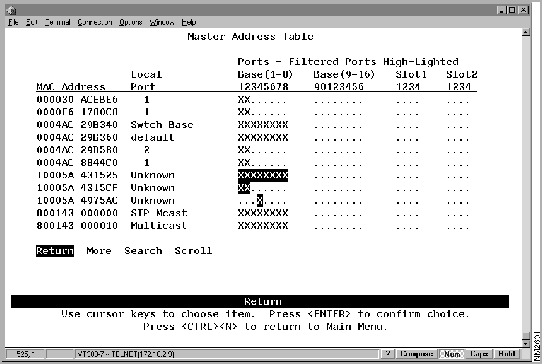This screenshot has width=542, height=364.
Task: Click the STP Mcast local port entry
Action: click(x=159, y=213)
